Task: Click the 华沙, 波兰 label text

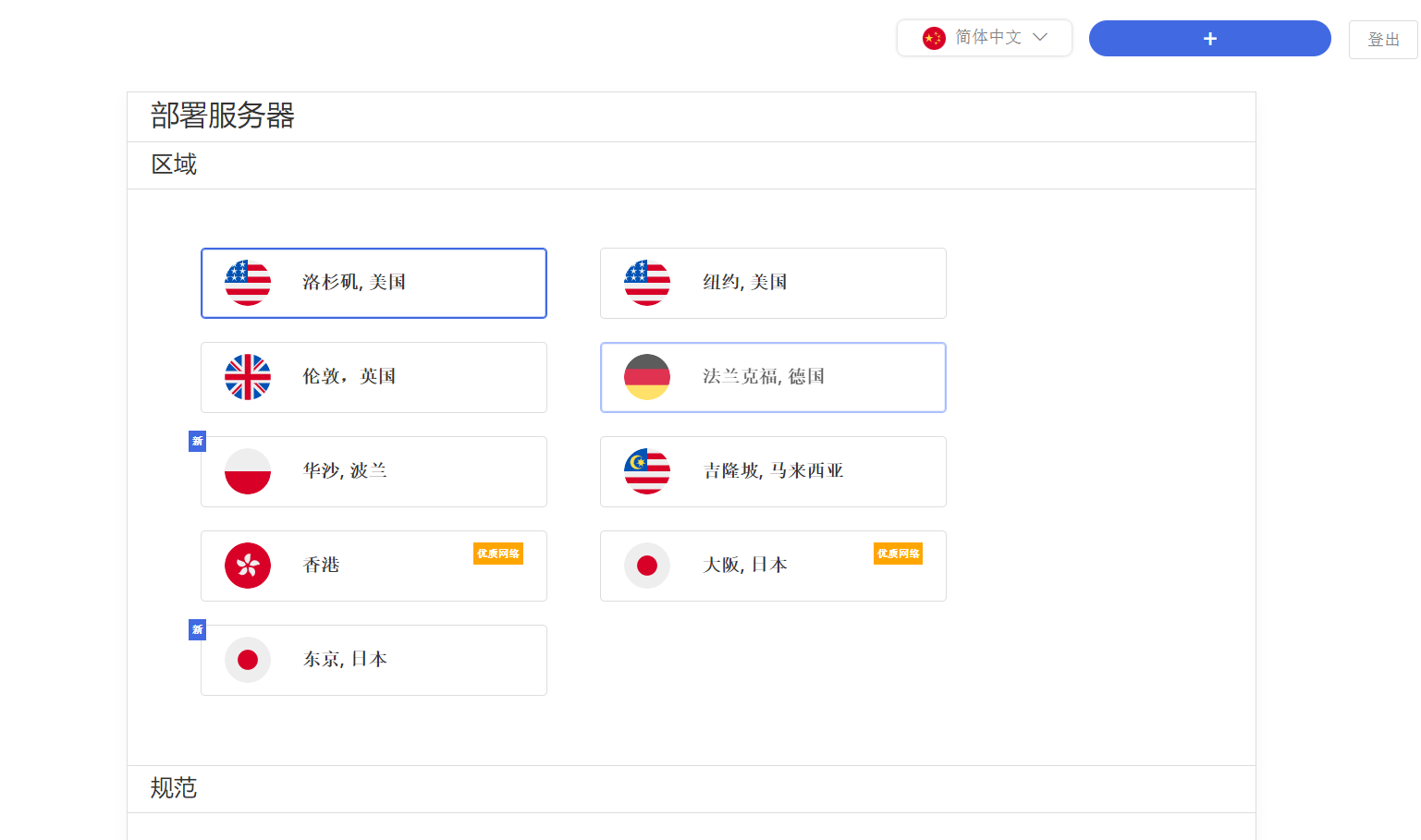Action: [x=345, y=471]
